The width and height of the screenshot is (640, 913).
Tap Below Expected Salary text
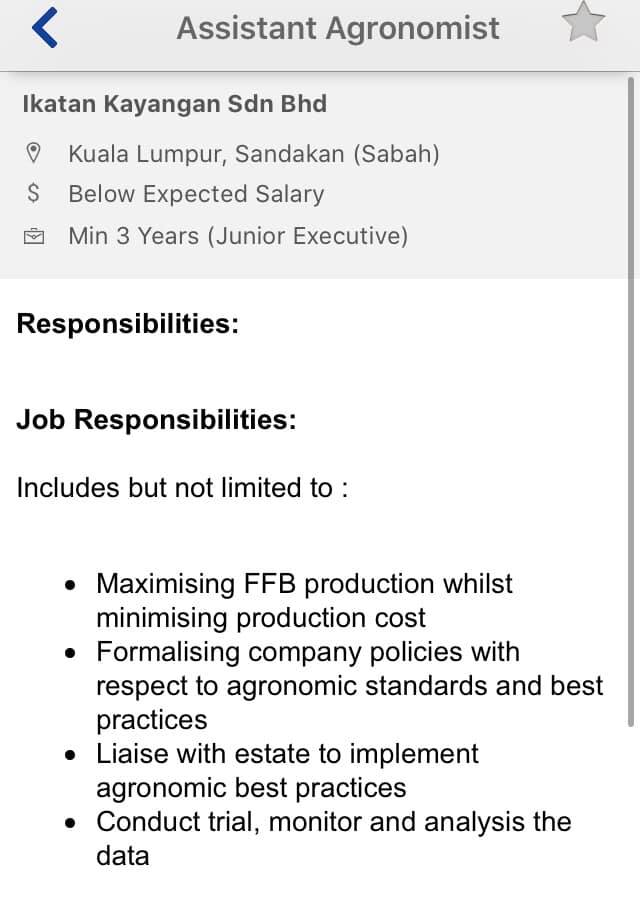196,194
